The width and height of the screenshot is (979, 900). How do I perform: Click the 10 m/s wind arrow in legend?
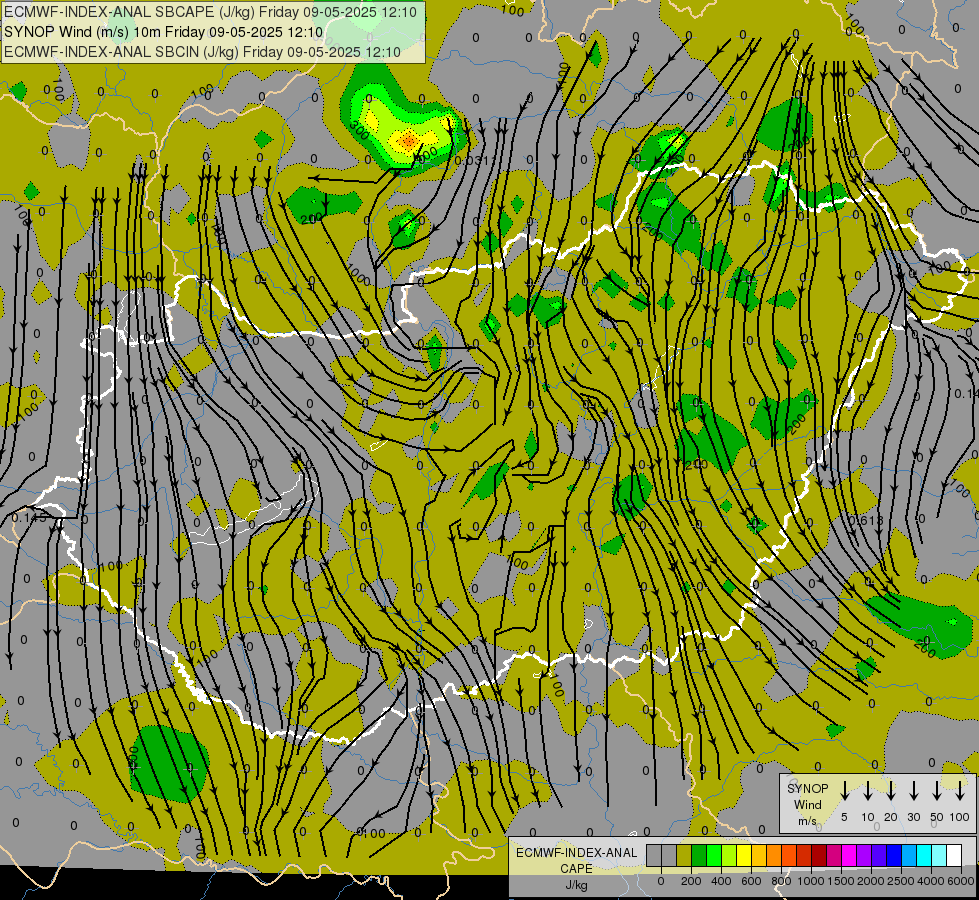[867, 791]
